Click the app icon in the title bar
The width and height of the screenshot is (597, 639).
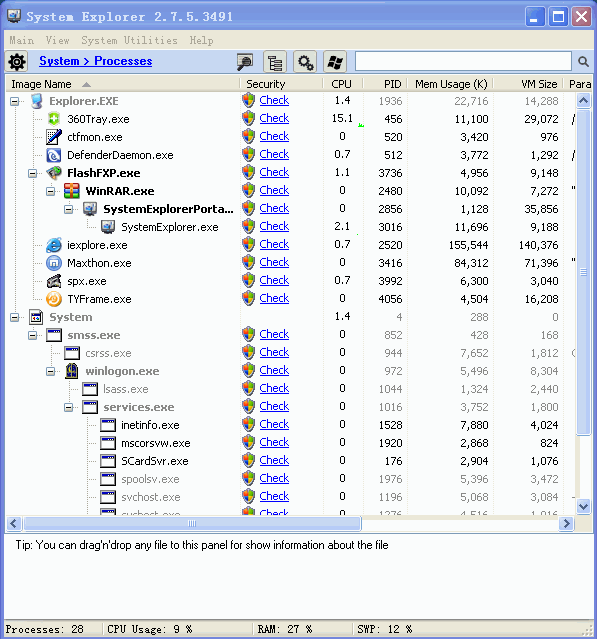[x=14, y=16]
